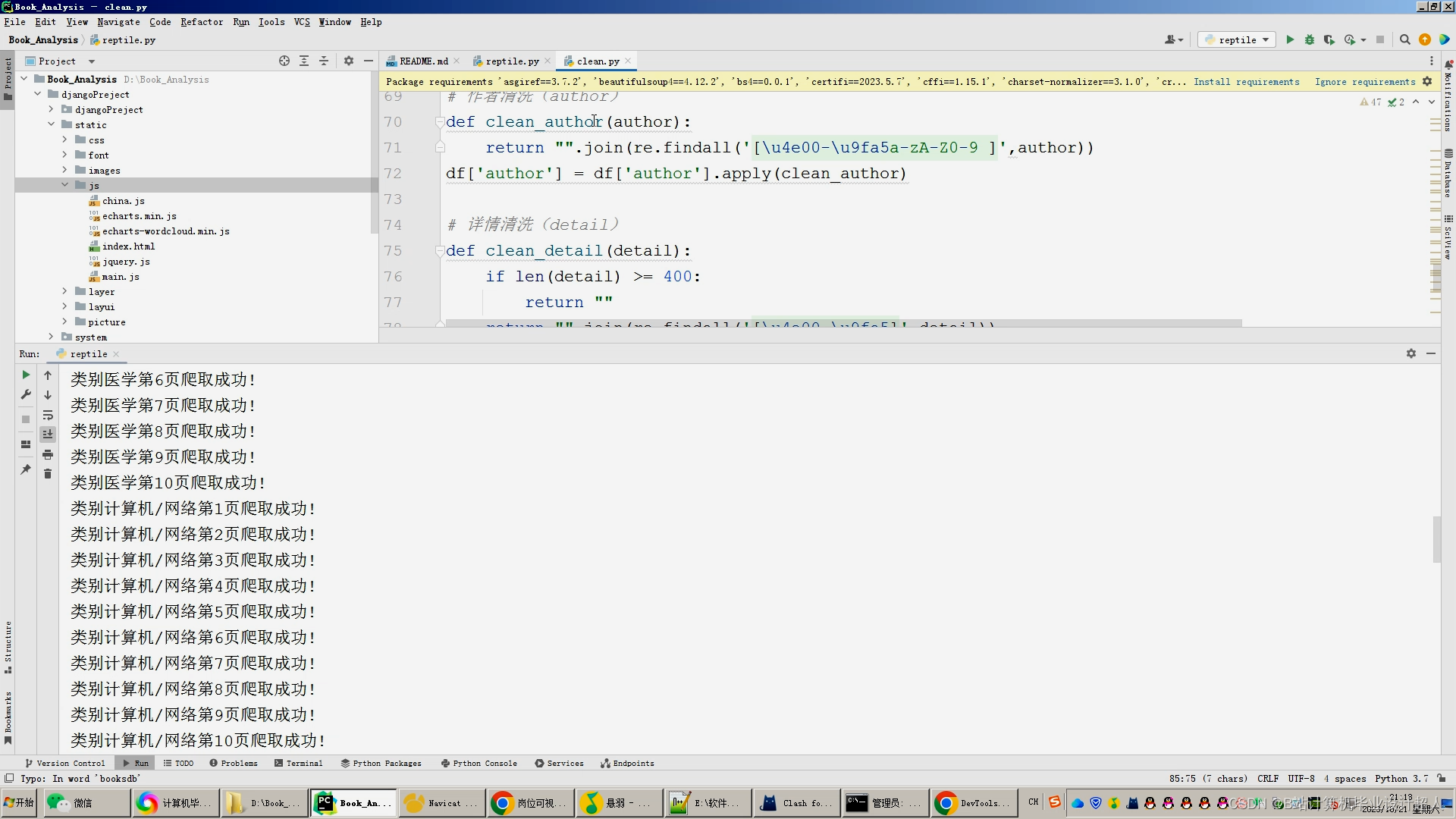This screenshot has width=1456, height=819.
Task: Click the Ignore requirements link
Action: pos(1365,81)
